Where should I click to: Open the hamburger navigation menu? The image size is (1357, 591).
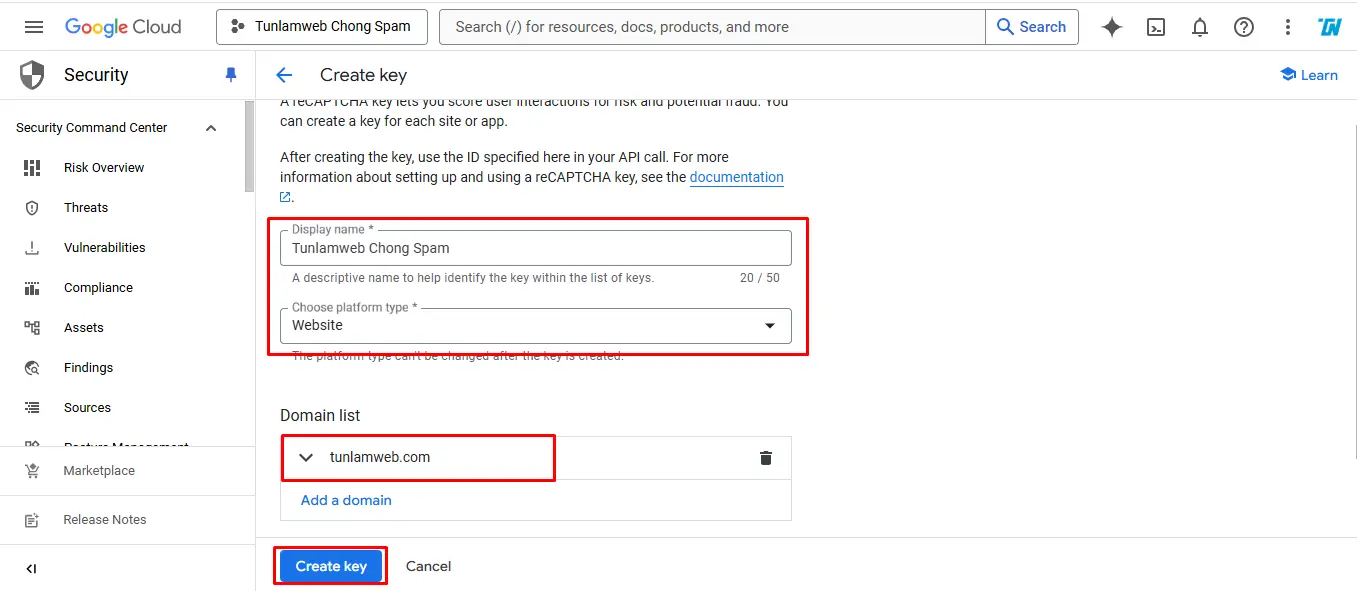coord(34,27)
